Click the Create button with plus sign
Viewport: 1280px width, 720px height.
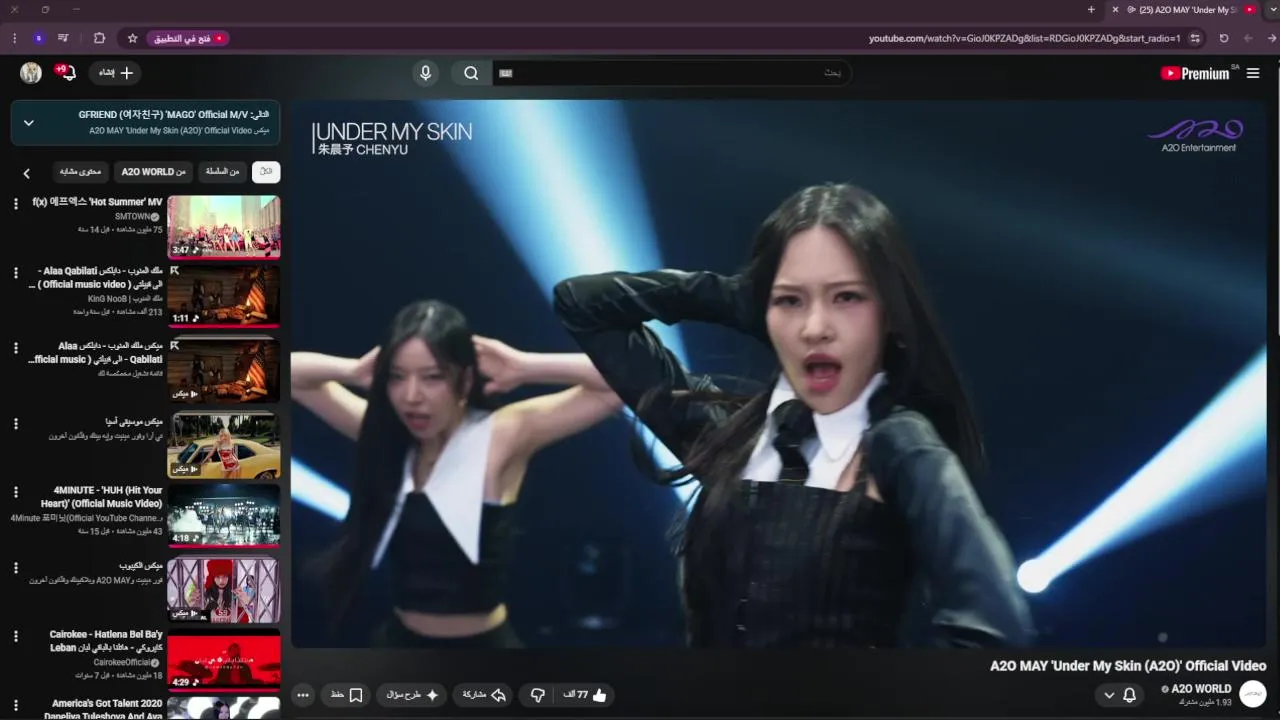[x=115, y=72]
